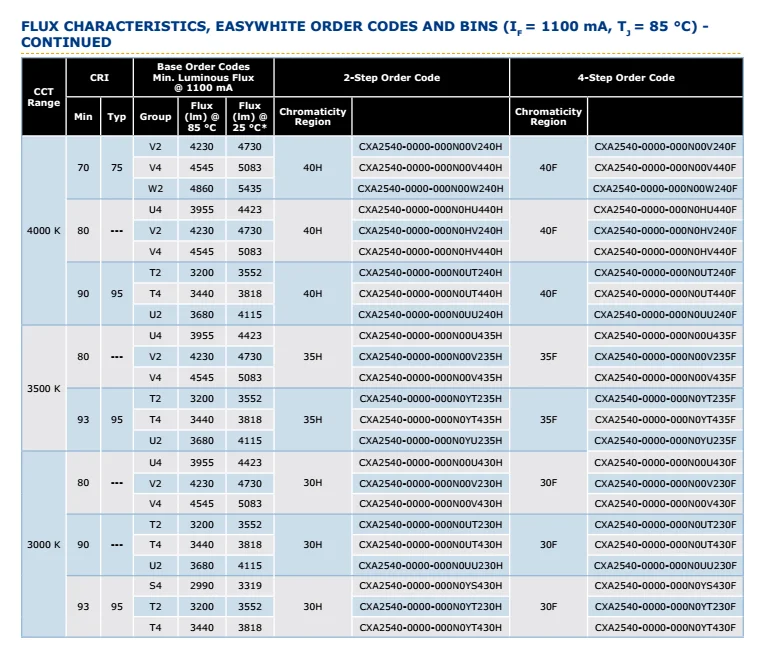Click 4-step code CXA2540-0000-000N0YU235F
Viewport: 762px width, 655px height.
coord(665,441)
